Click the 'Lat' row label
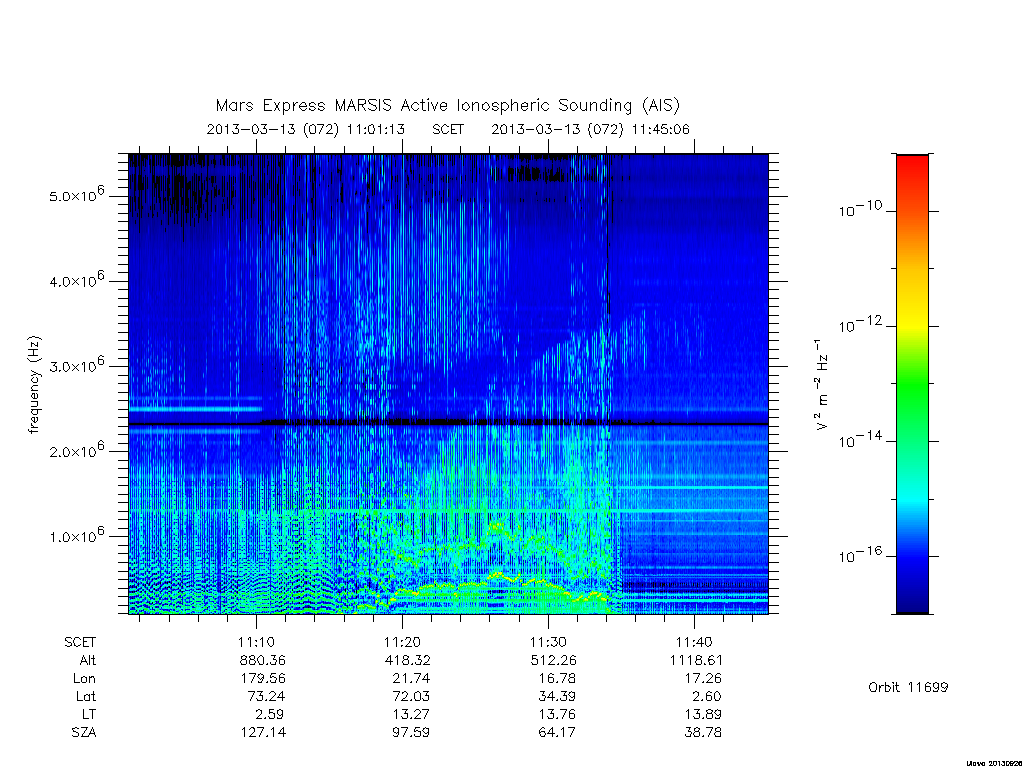 tap(86, 696)
